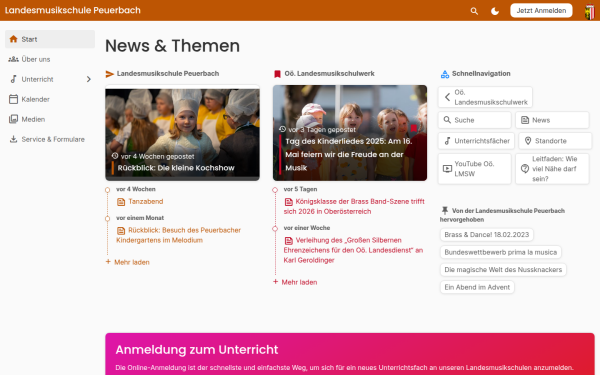This screenshot has width=600, height=375.
Task: Open Königsklasse der Brass Band-Szene article
Action: click(x=354, y=206)
